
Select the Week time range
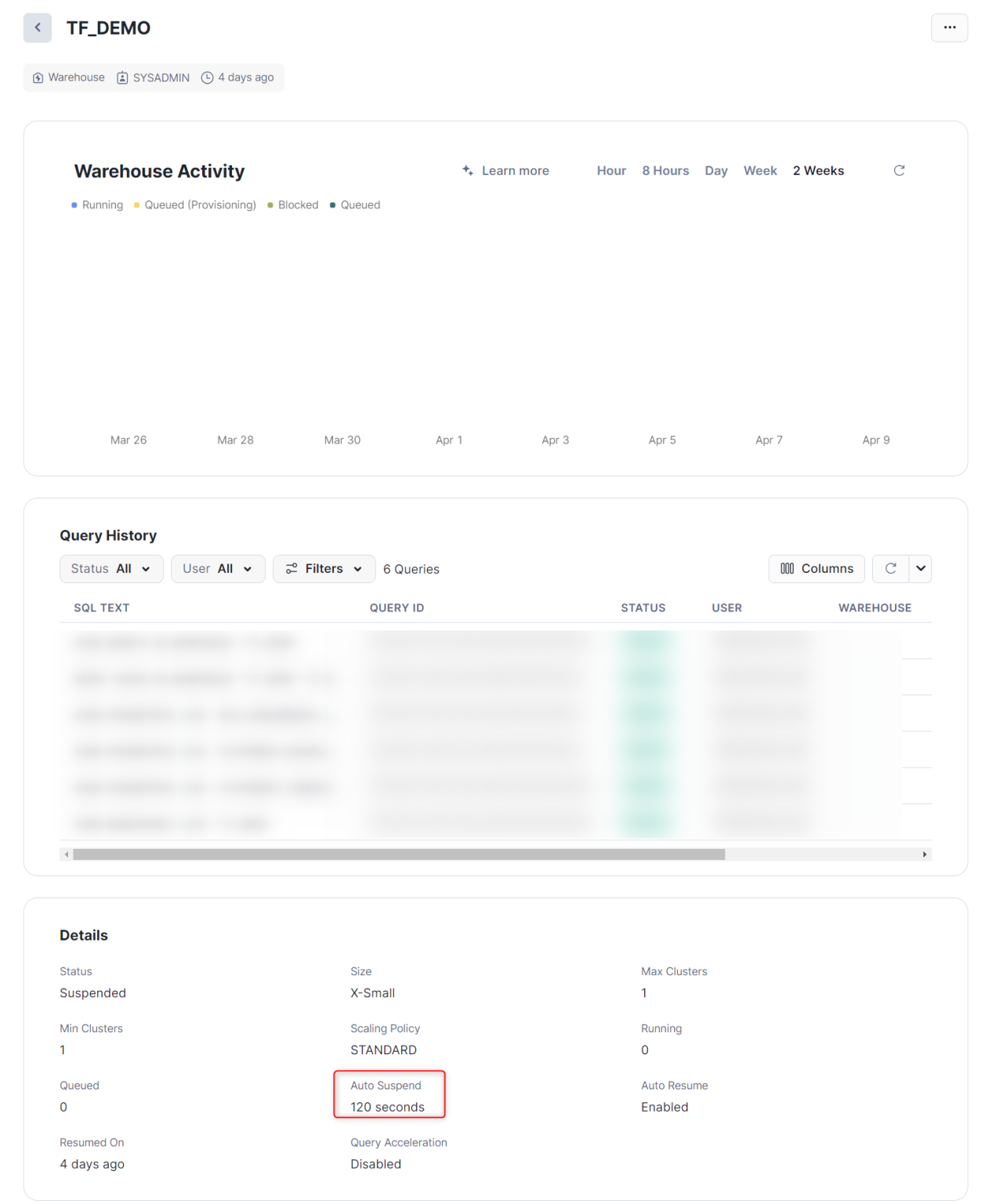pyautogui.click(x=759, y=170)
